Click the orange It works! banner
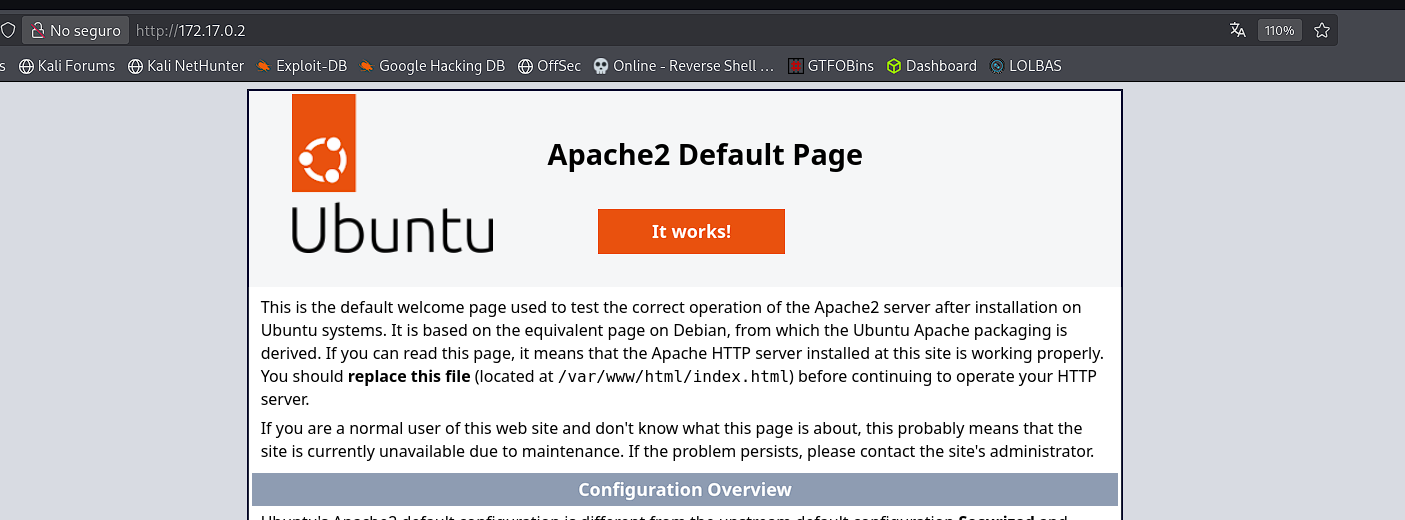The width and height of the screenshot is (1405, 520). click(x=691, y=231)
